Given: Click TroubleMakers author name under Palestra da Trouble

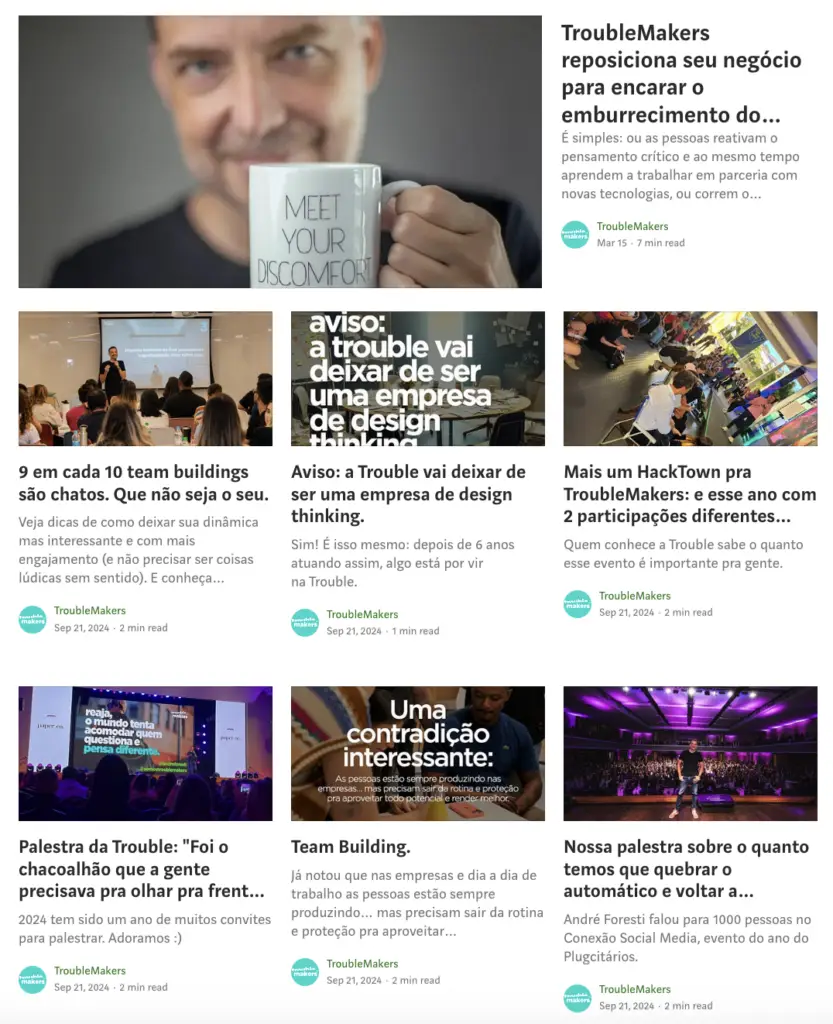Looking at the screenshot, I should (x=89, y=970).
